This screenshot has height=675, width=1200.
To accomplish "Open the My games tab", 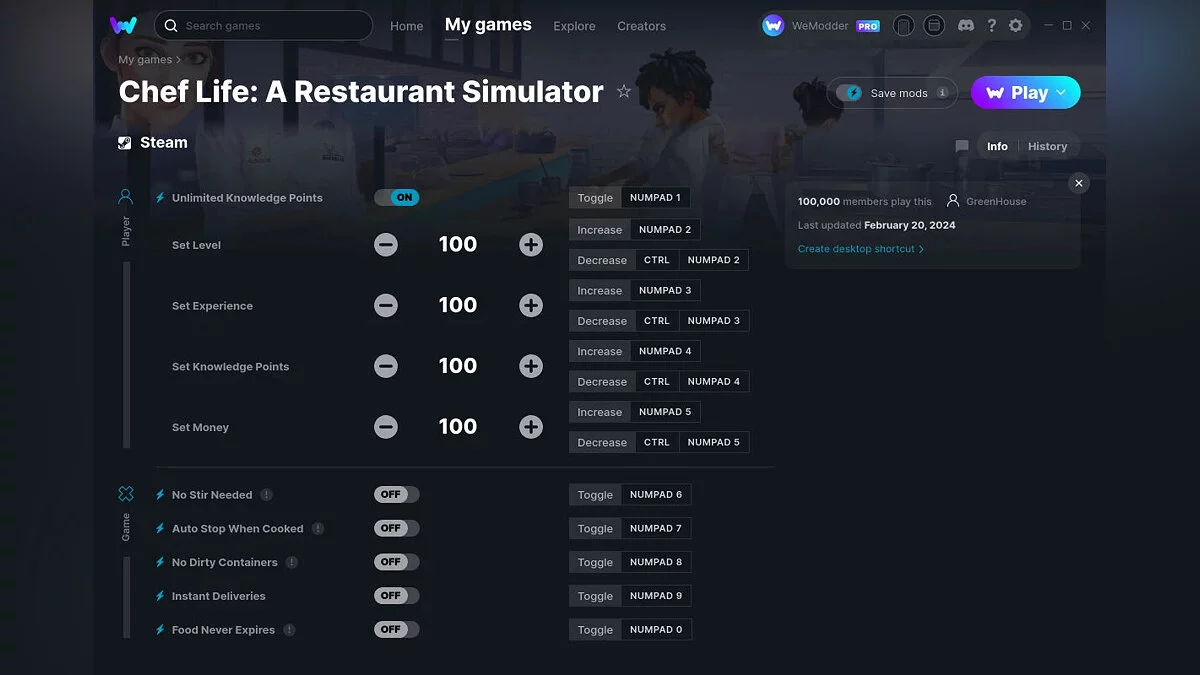I will 488,25.
